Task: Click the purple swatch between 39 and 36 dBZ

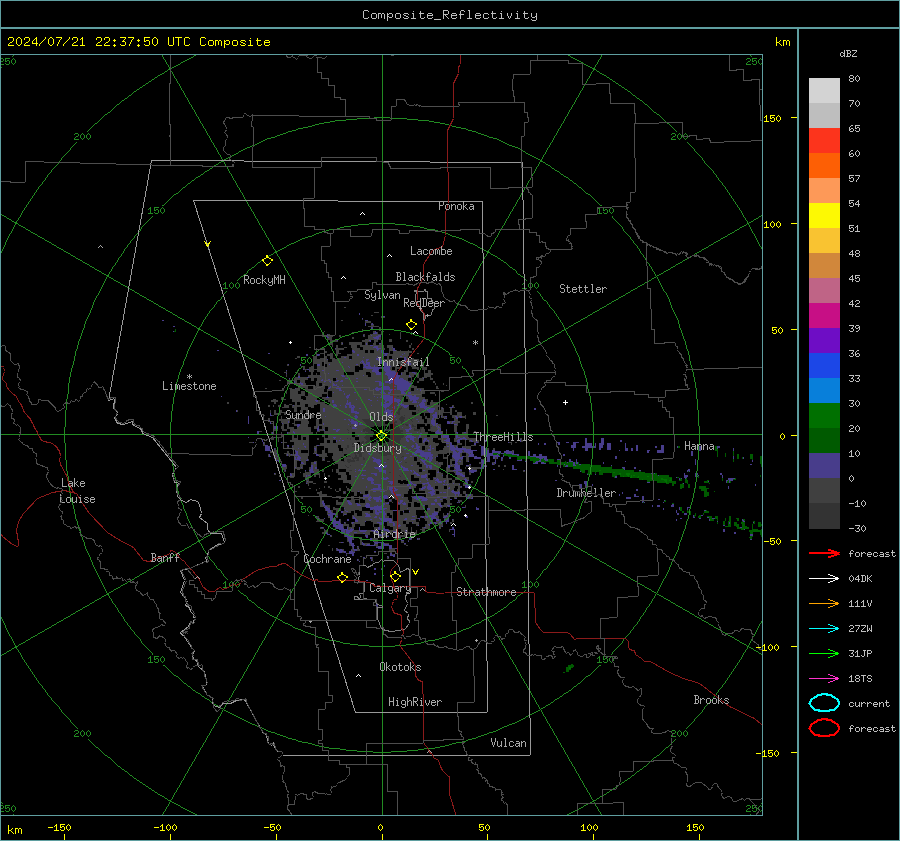Action: (824, 340)
